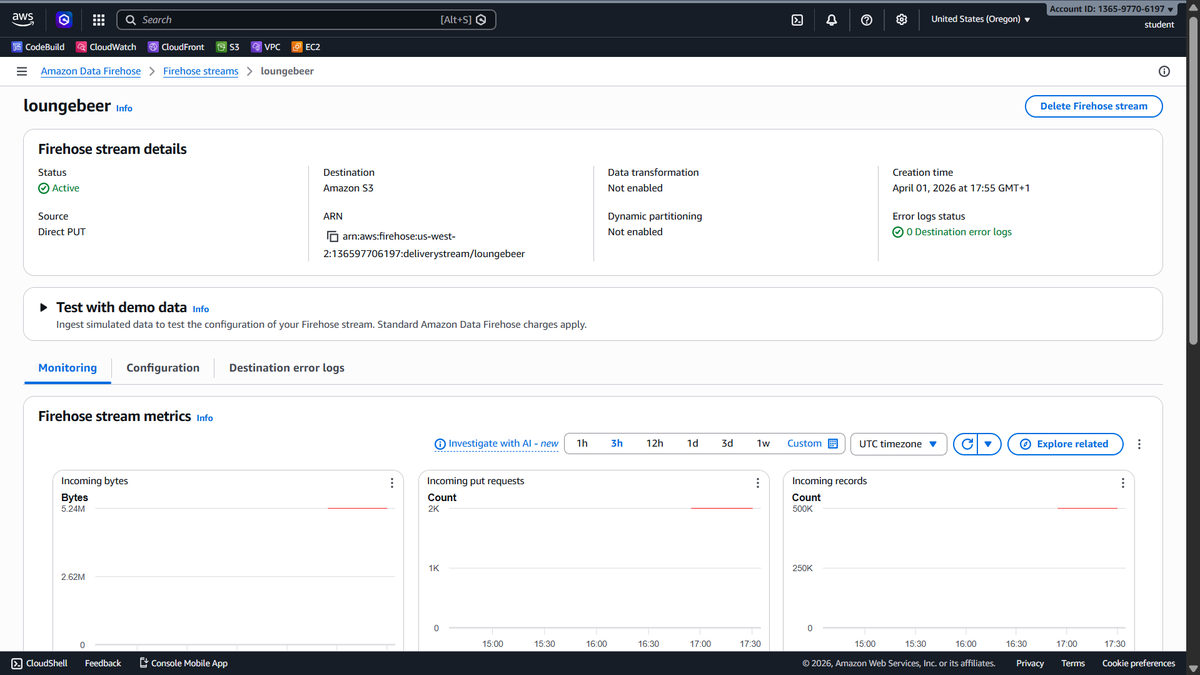Open Info link beside Test with demo data

[x=201, y=309]
